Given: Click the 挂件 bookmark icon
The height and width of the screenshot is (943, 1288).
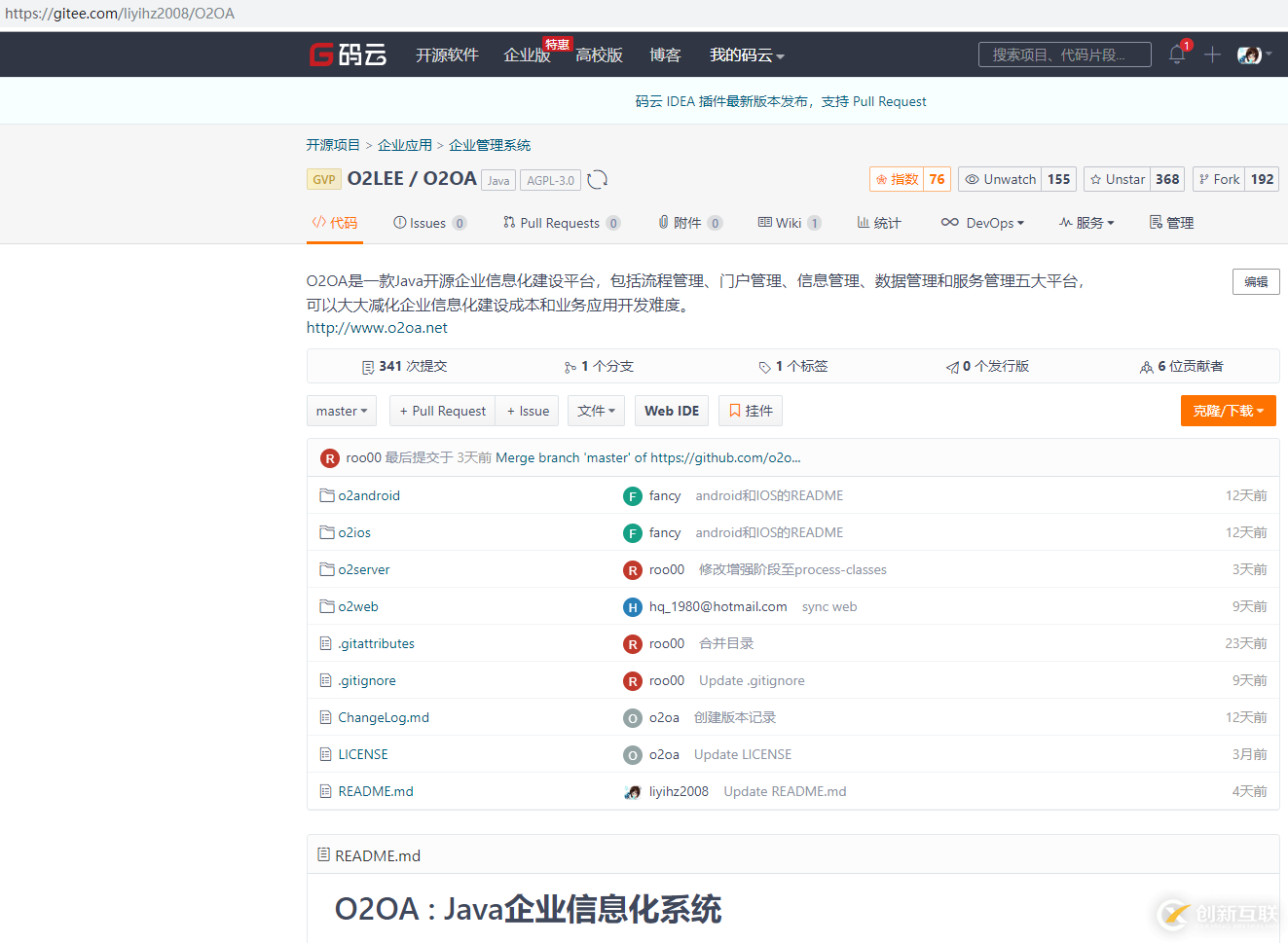Looking at the screenshot, I should point(735,410).
